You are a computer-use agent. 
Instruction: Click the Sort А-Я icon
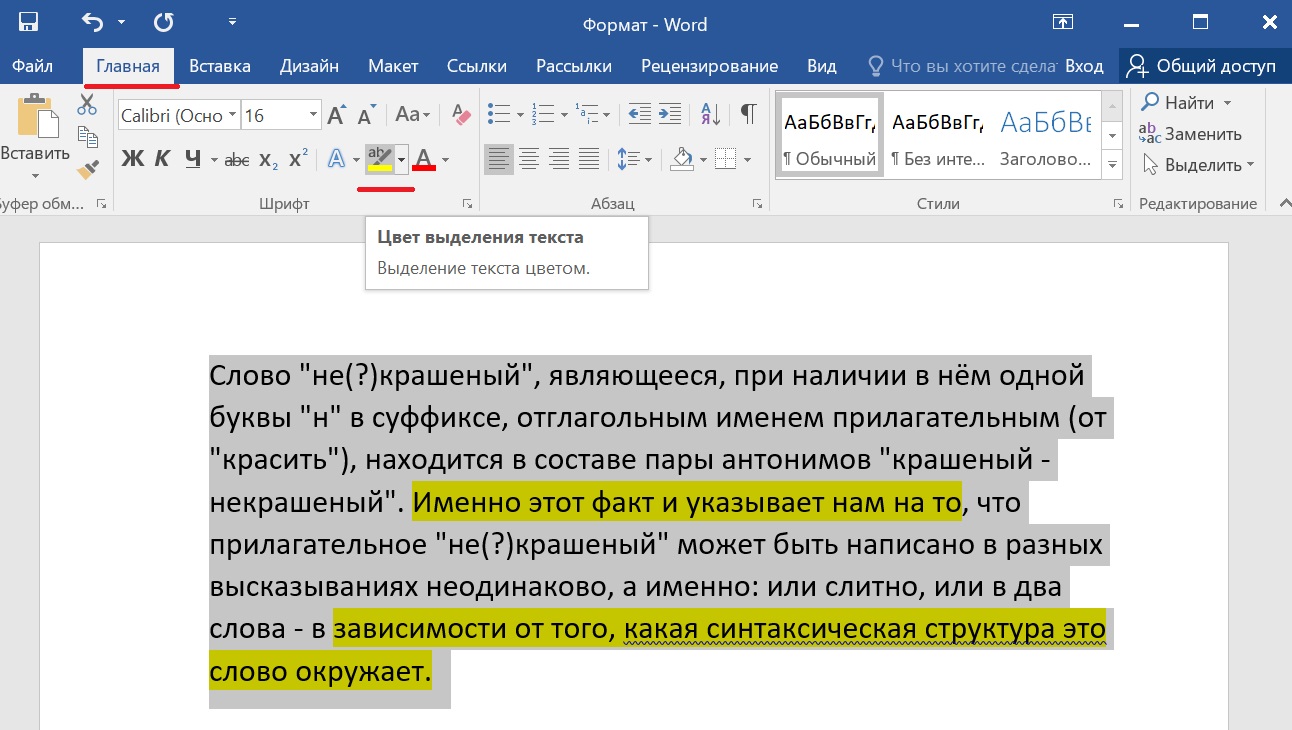tap(711, 115)
